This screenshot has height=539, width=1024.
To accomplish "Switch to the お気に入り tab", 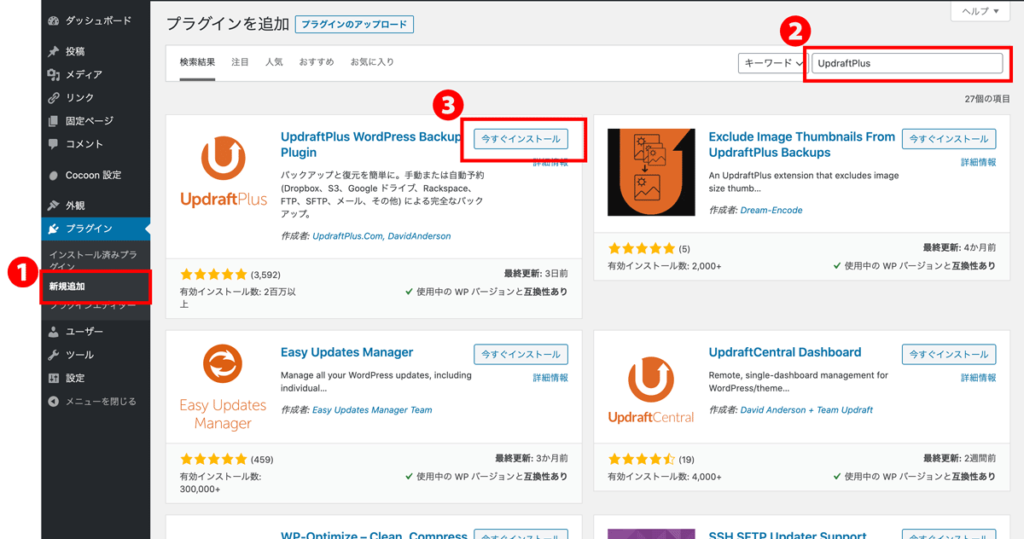I will (x=372, y=62).
